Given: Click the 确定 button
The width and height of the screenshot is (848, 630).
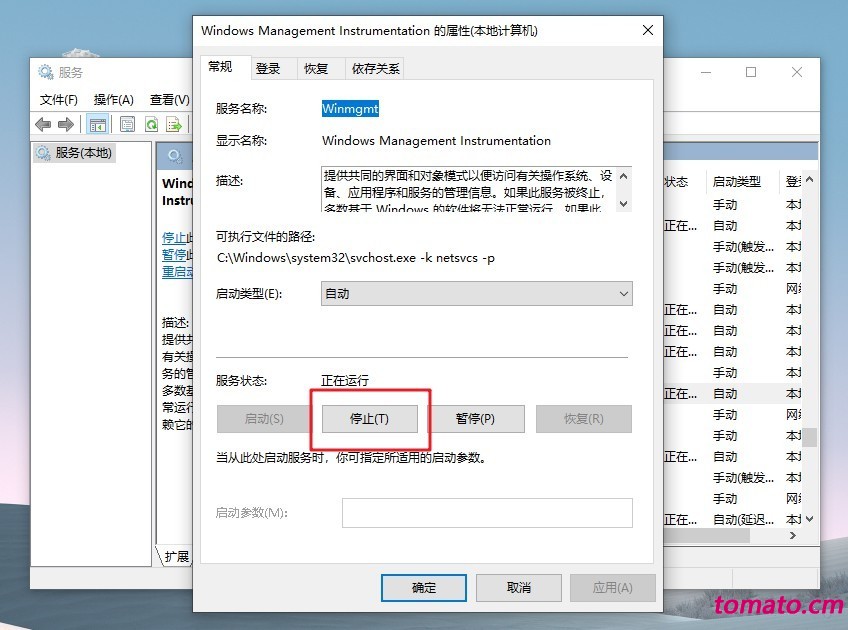Looking at the screenshot, I should coord(423,587).
